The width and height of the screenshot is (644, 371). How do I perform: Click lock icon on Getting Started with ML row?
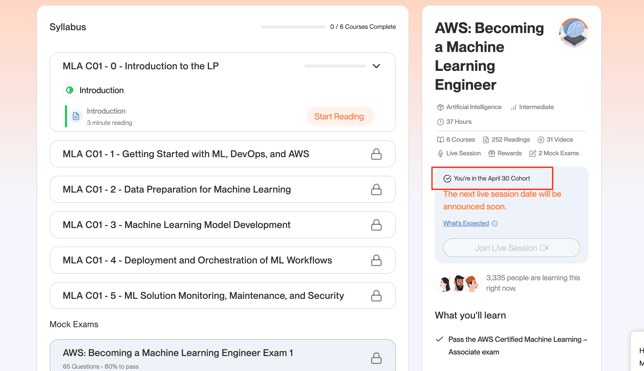[x=376, y=154]
